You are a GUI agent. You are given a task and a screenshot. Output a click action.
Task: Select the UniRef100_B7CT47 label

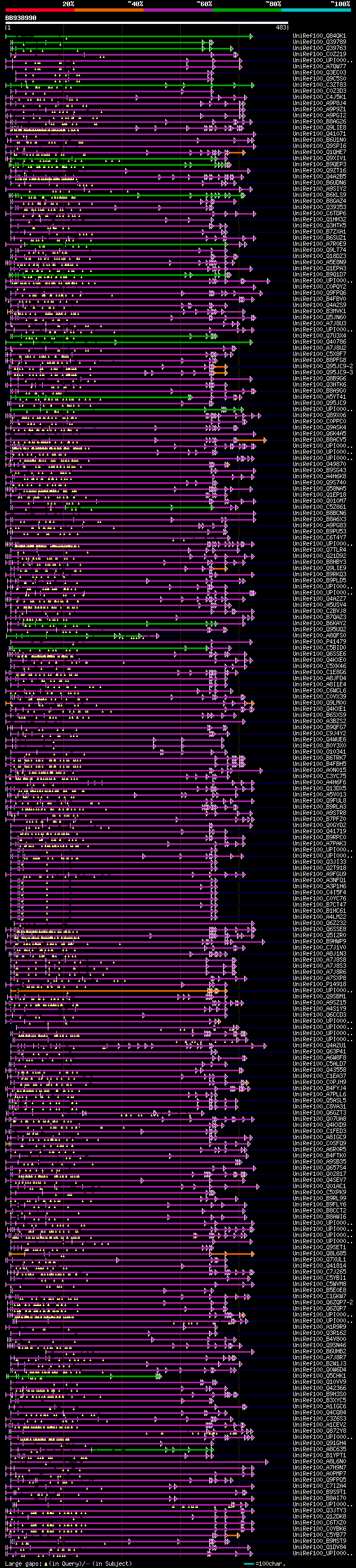319,904
